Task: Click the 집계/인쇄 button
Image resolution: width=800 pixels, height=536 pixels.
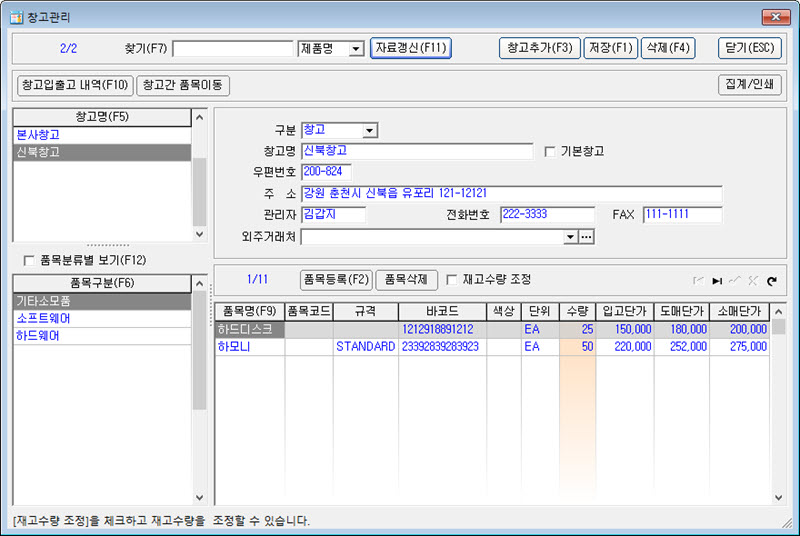Action: point(749,85)
